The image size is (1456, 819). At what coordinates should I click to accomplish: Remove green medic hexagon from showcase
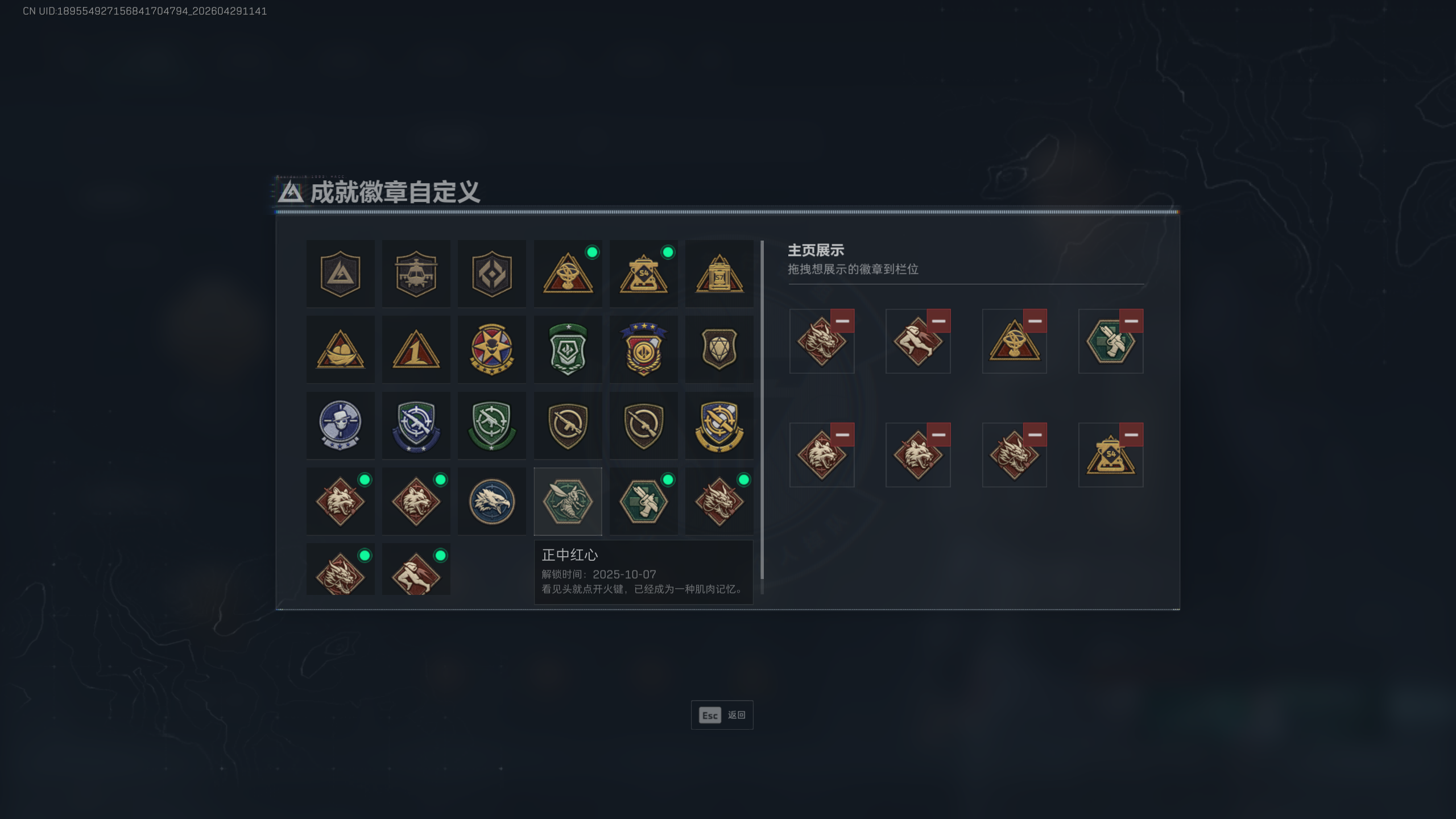coord(1131,321)
